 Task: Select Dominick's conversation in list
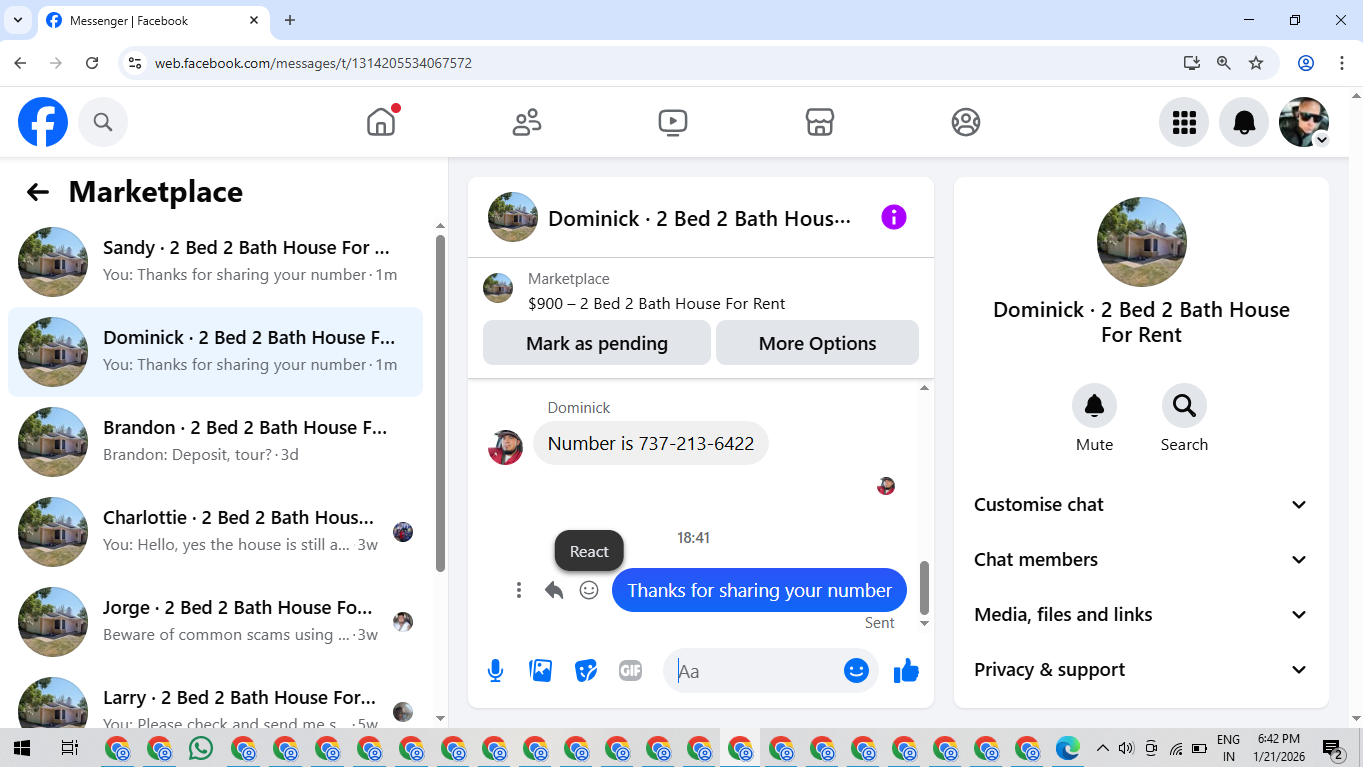point(215,352)
